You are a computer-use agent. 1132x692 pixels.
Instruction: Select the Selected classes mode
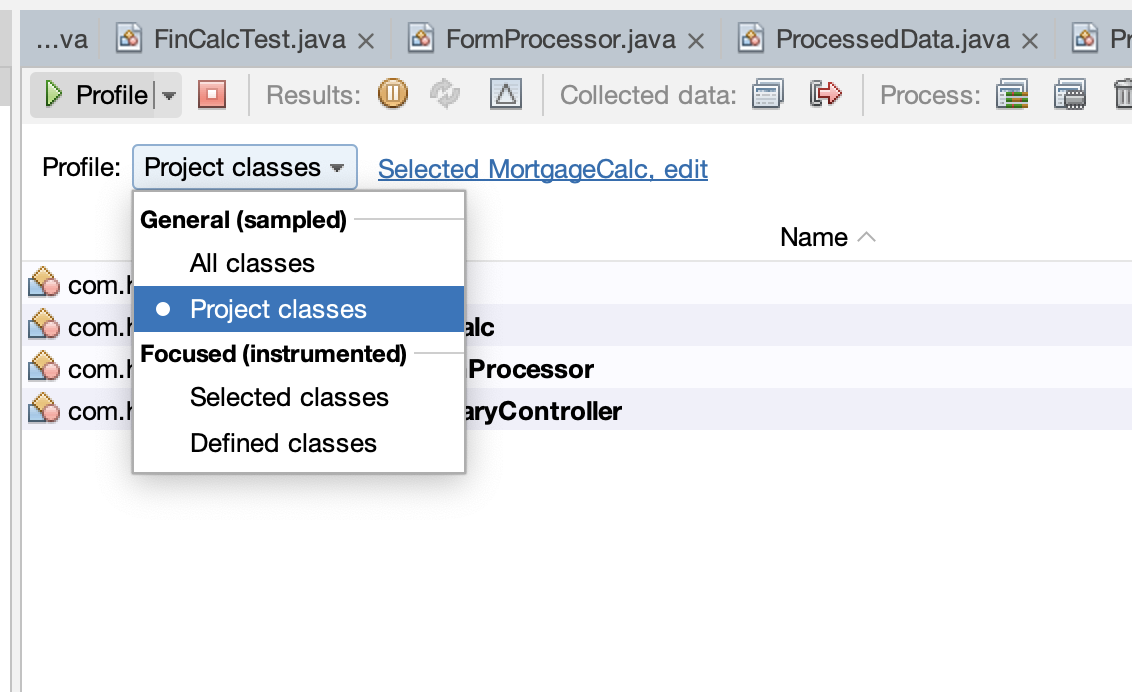pyautogui.click(x=289, y=397)
